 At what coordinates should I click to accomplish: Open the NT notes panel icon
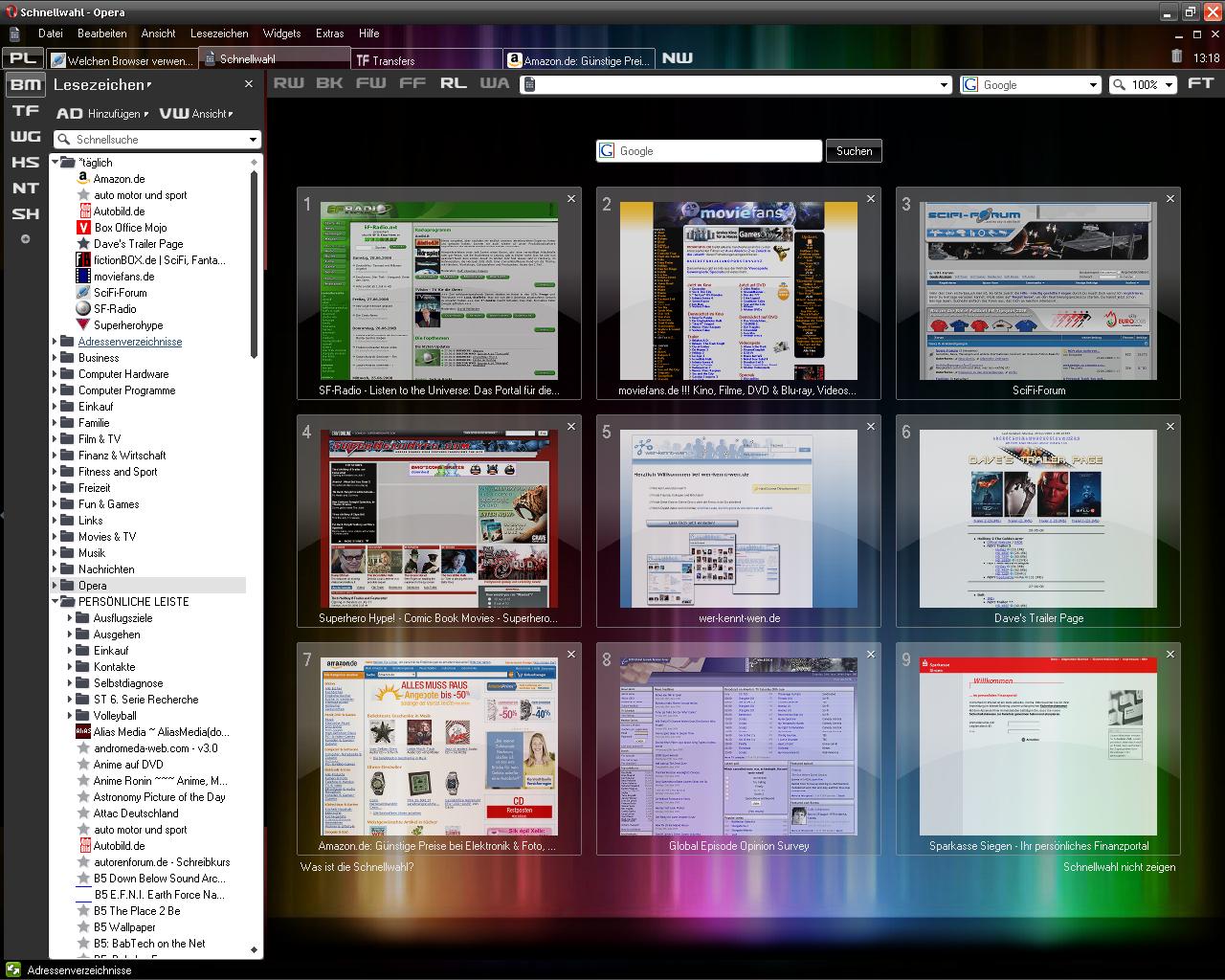[26, 189]
